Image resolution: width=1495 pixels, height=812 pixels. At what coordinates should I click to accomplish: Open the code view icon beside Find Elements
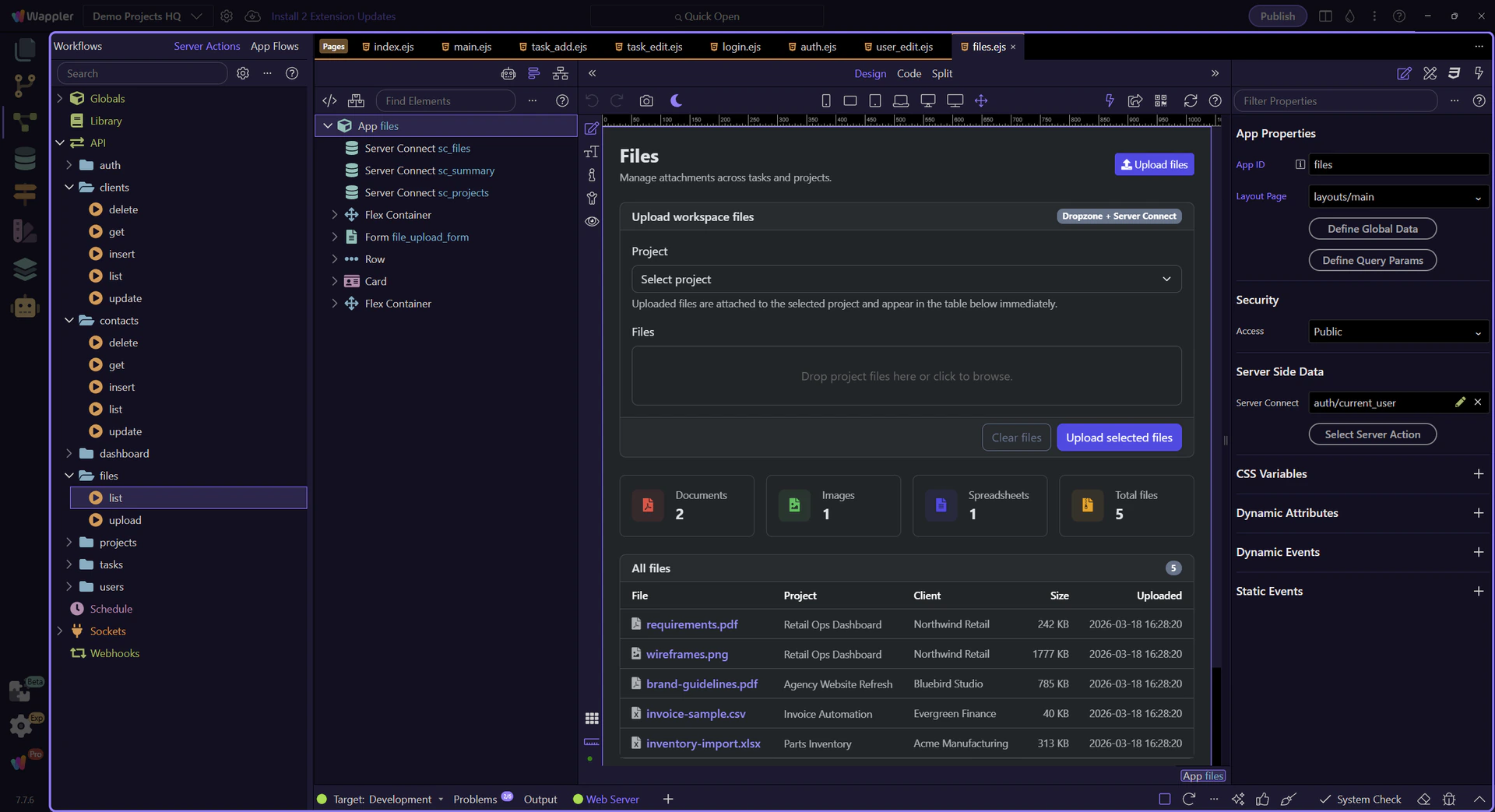(x=329, y=100)
